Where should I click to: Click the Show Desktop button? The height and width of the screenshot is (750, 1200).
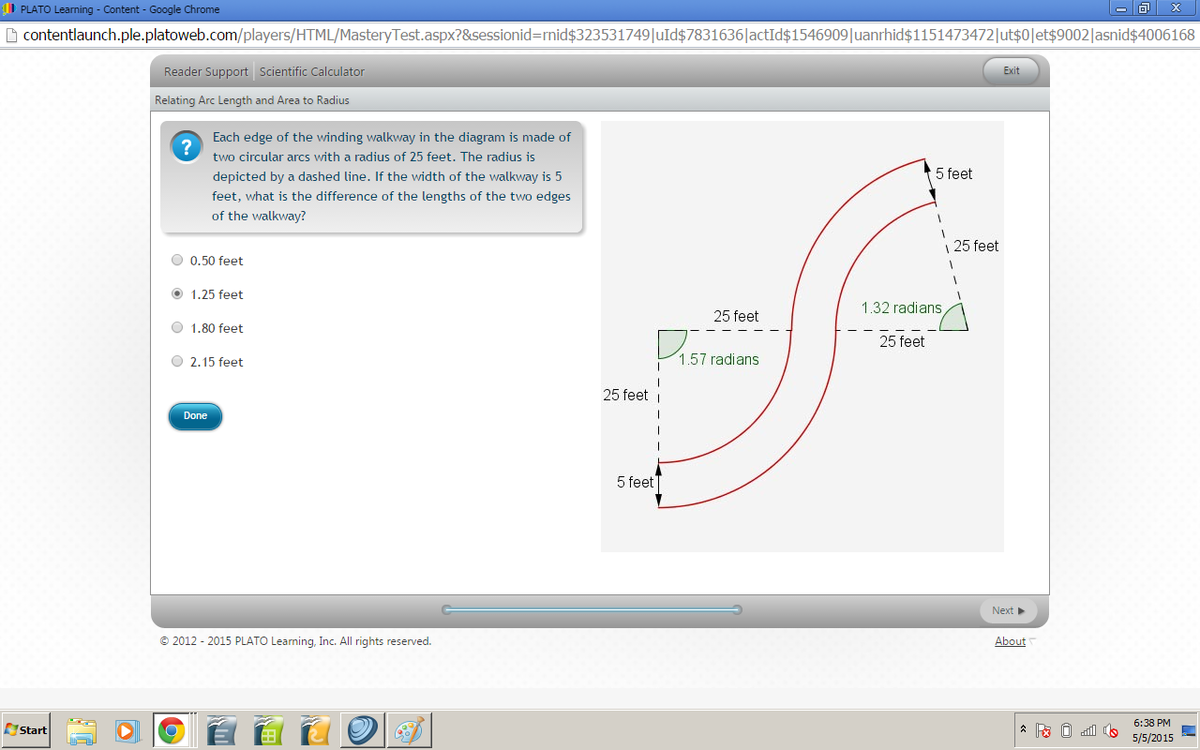(x=1190, y=730)
